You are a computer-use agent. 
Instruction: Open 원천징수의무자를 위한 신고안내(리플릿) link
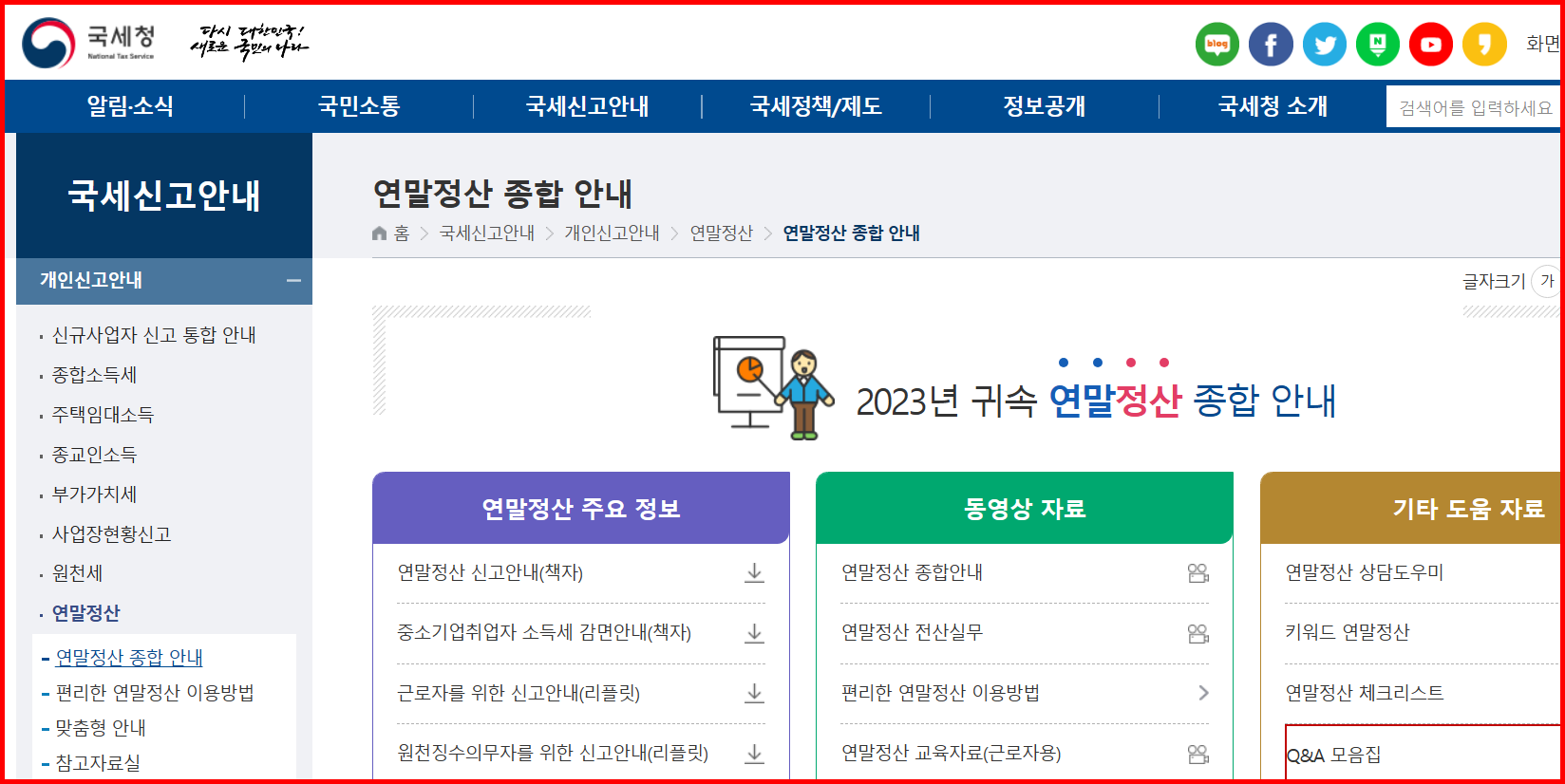coord(553,754)
